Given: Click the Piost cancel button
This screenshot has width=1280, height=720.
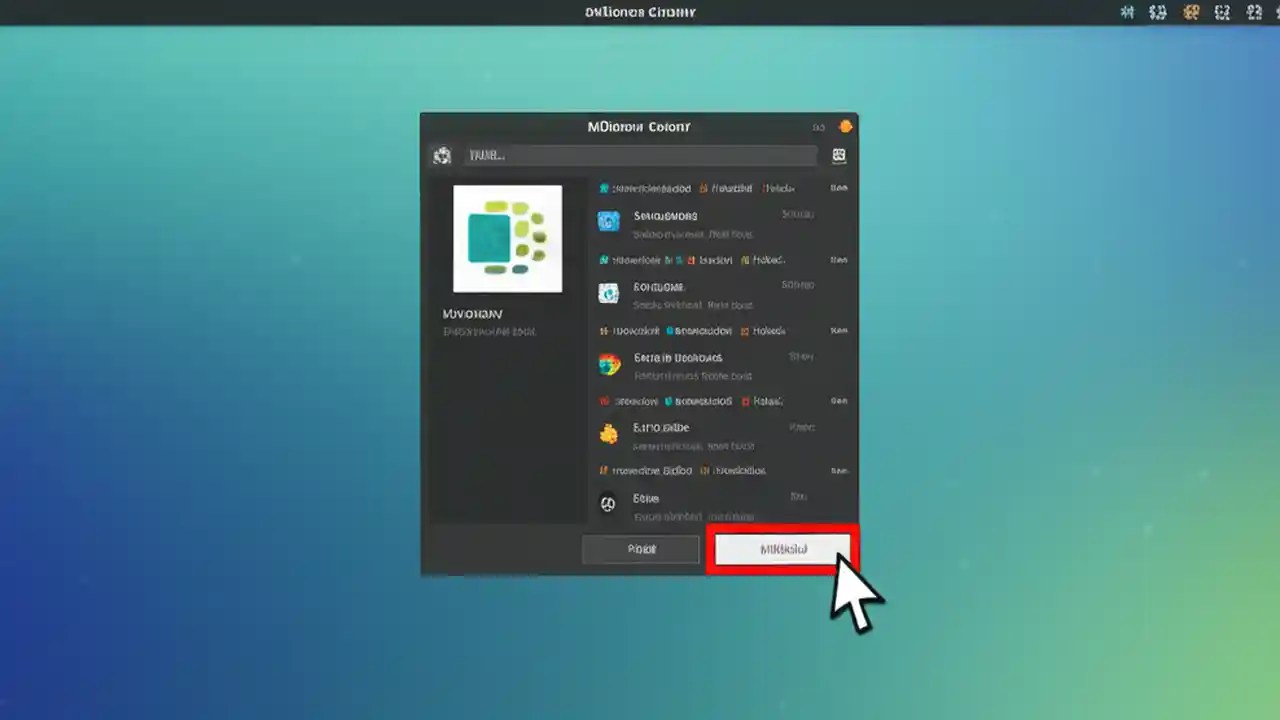Looking at the screenshot, I should (641, 548).
